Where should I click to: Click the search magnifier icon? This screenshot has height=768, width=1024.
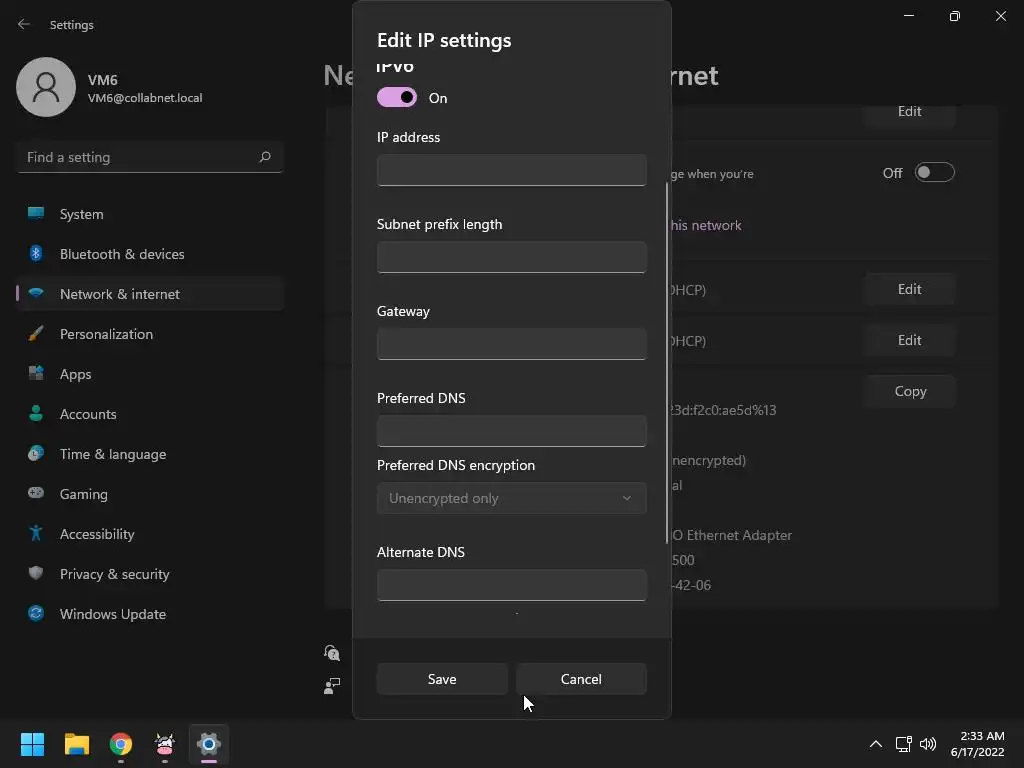coord(265,157)
